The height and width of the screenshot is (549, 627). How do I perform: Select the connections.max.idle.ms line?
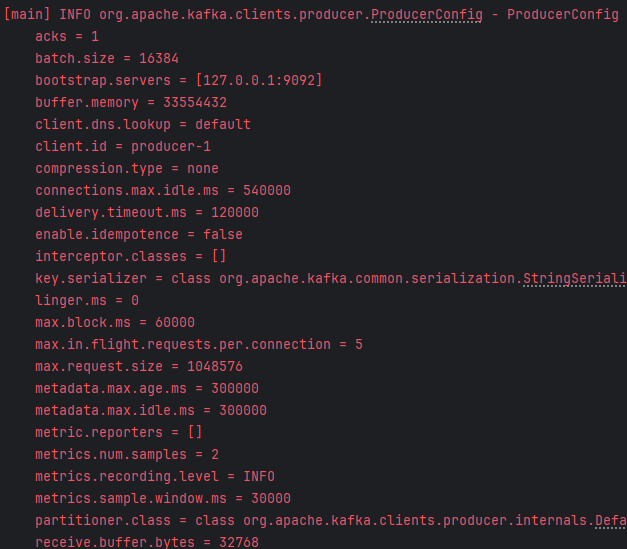click(163, 191)
